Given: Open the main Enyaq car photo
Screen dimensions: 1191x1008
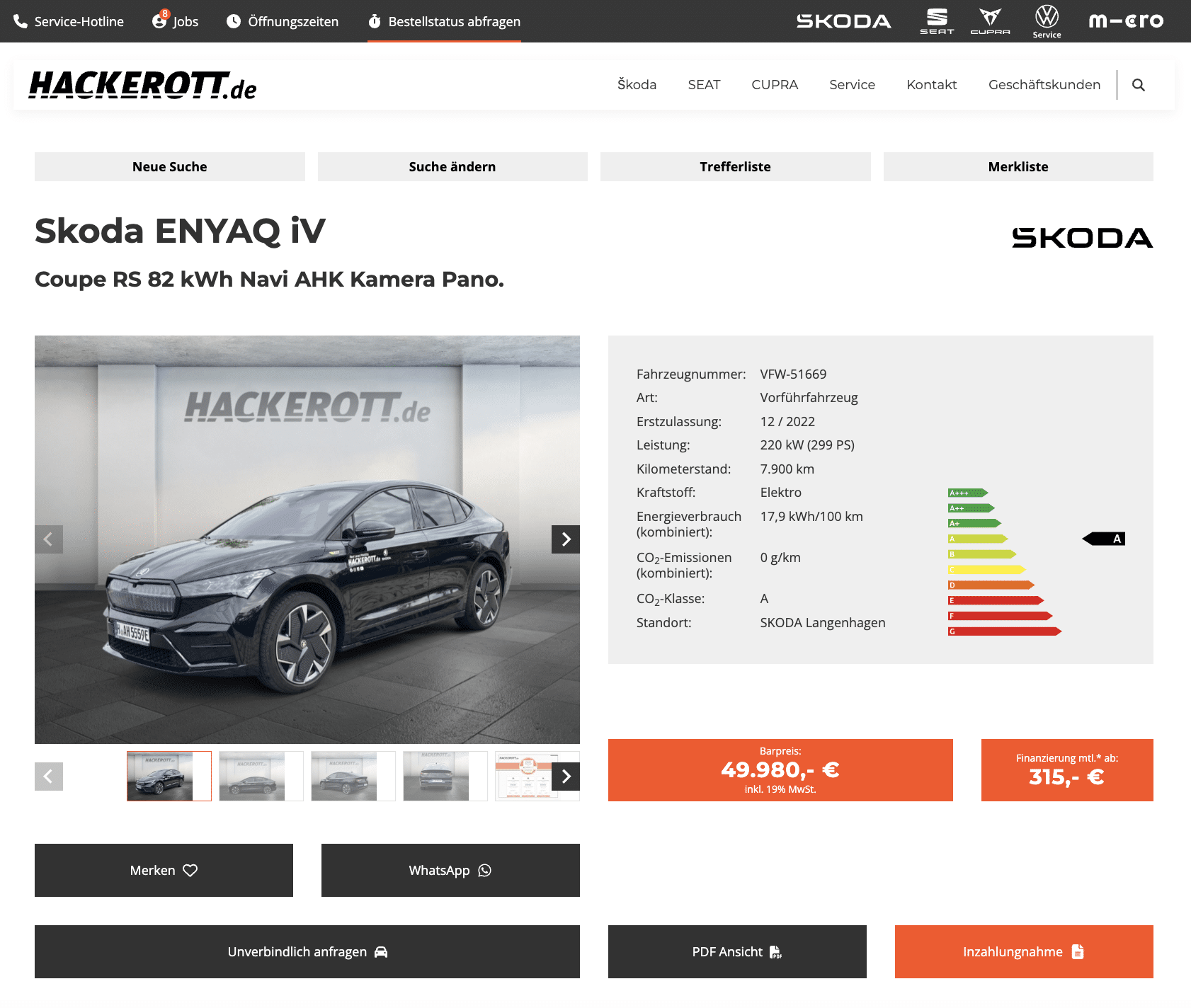Looking at the screenshot, I should coord(307,539).
